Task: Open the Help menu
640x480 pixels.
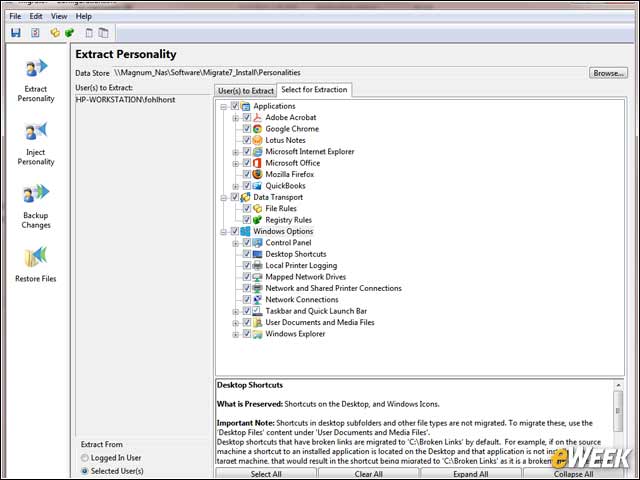Action: (x=84, y=16)
